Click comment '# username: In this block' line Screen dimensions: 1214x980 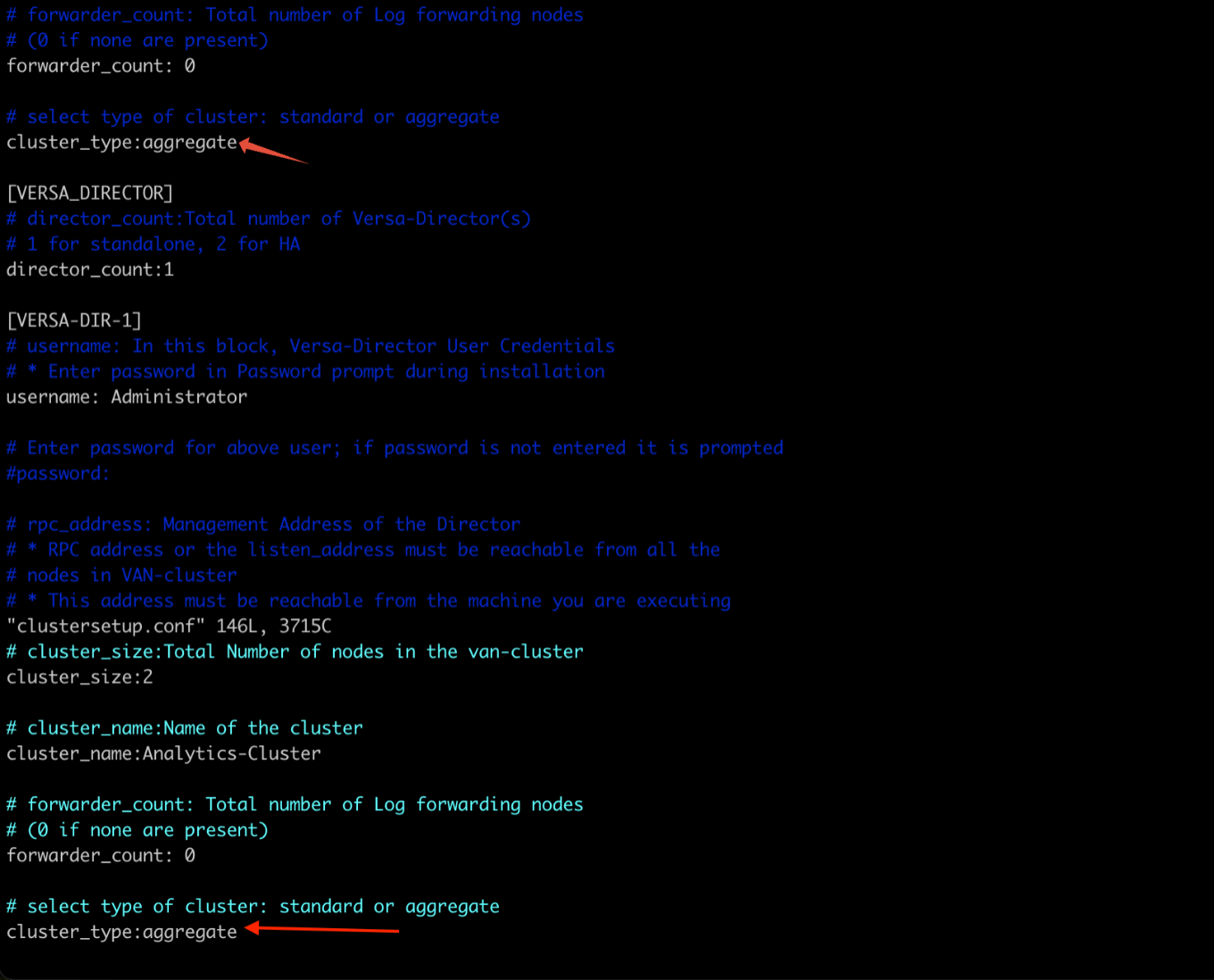(x=311, y=346)
